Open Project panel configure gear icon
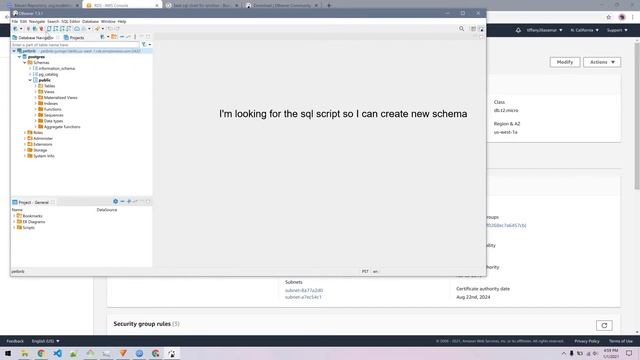640x360 pixels. point(116,202)
